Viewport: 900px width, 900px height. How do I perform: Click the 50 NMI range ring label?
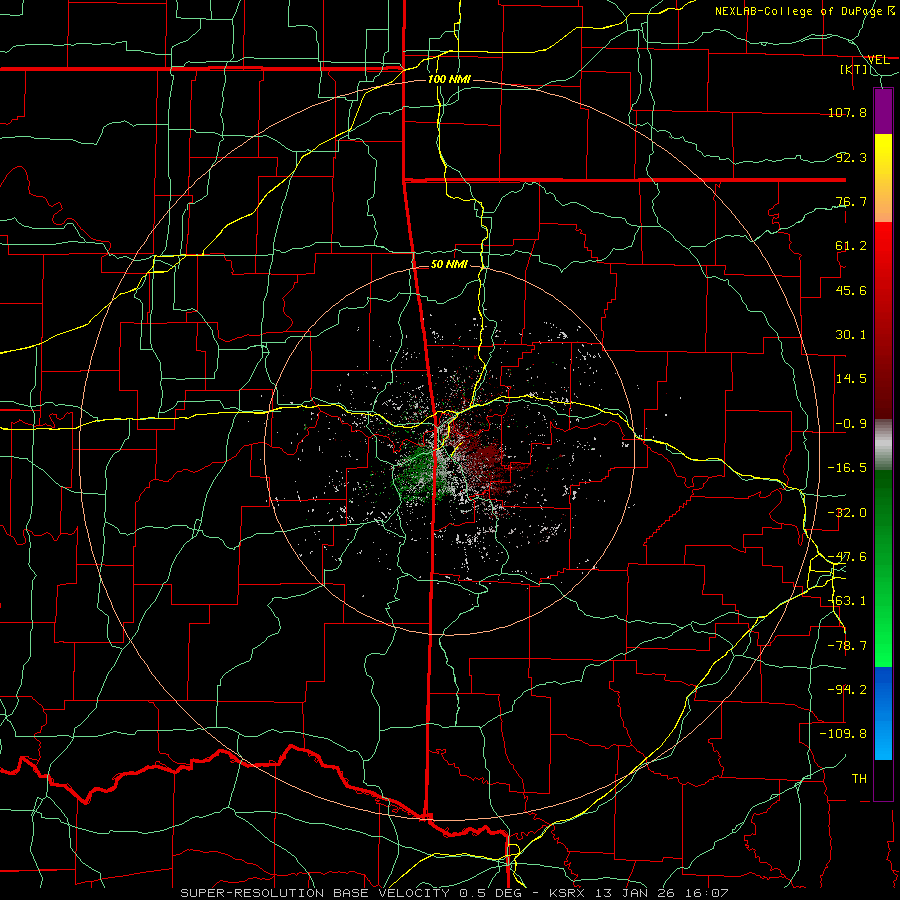click(449, 264)
